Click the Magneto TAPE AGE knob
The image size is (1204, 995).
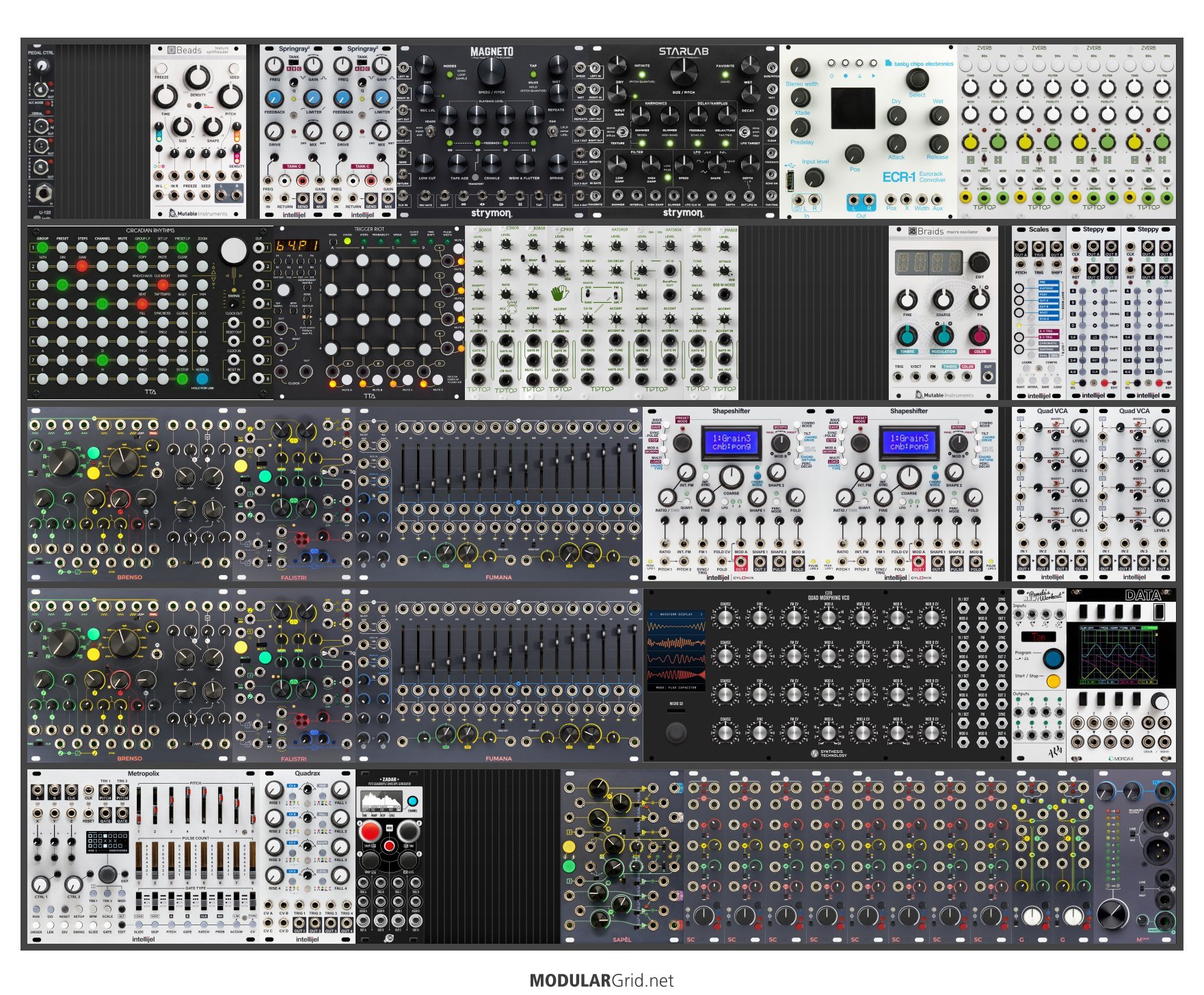point(459,163)
